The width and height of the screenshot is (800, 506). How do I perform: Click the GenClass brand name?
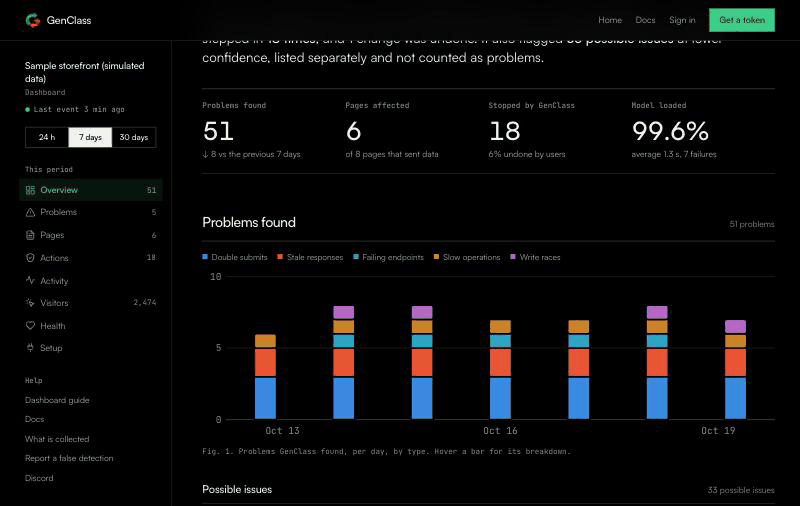[69, 20]
